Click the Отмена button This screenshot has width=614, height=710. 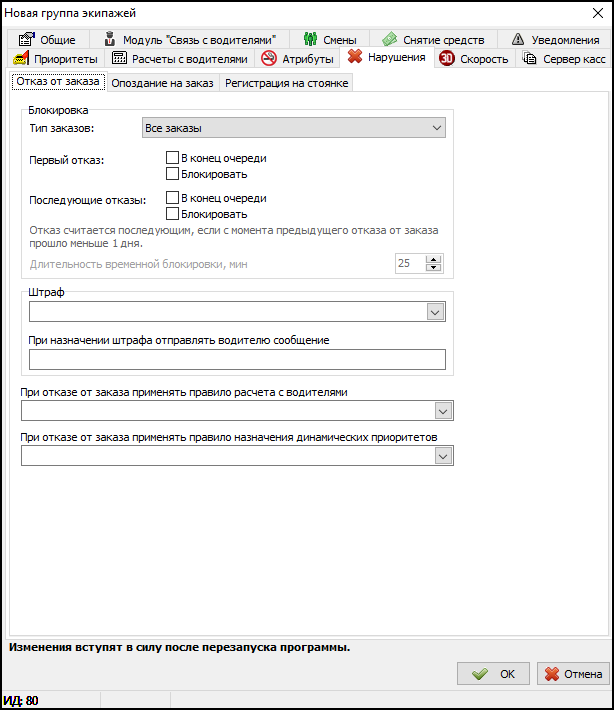tap(573, 674)
